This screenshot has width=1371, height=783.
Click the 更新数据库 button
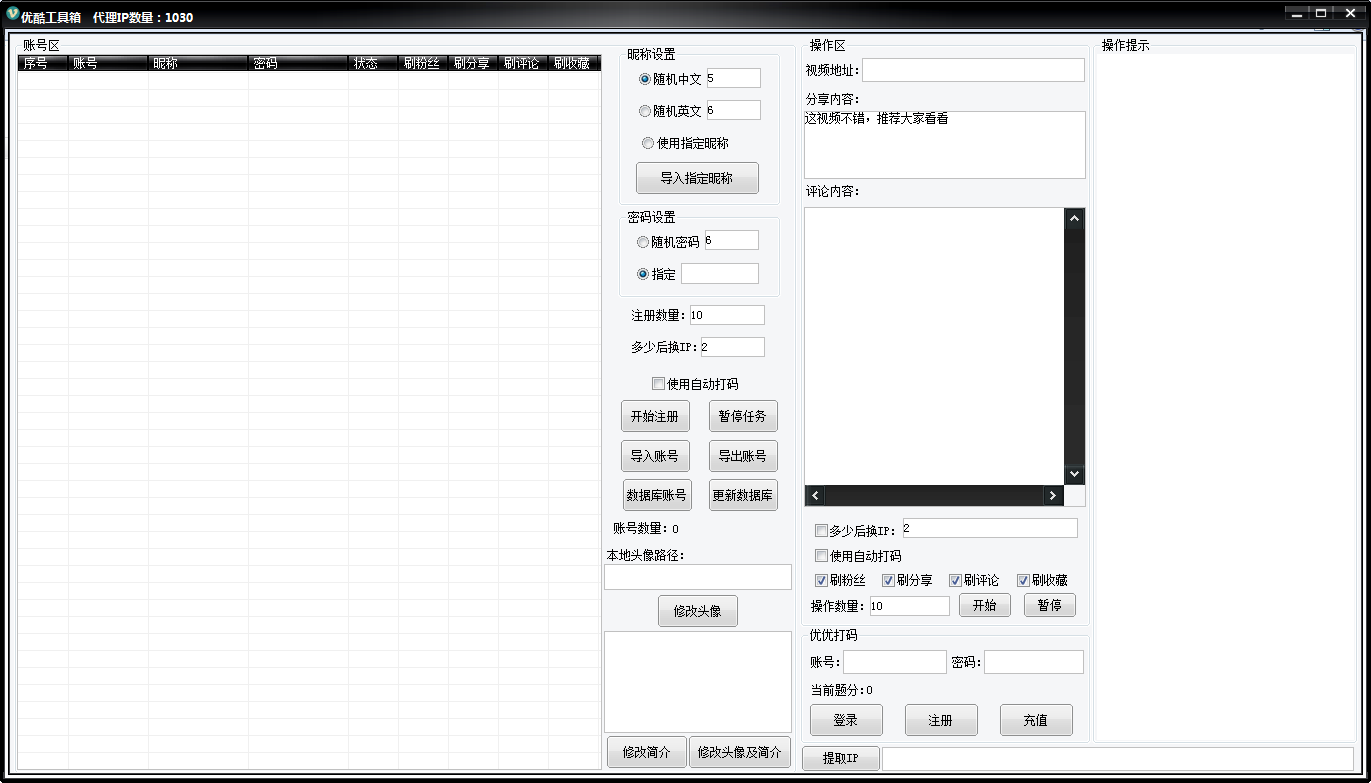pyautogui.click(x=743, y=495)
